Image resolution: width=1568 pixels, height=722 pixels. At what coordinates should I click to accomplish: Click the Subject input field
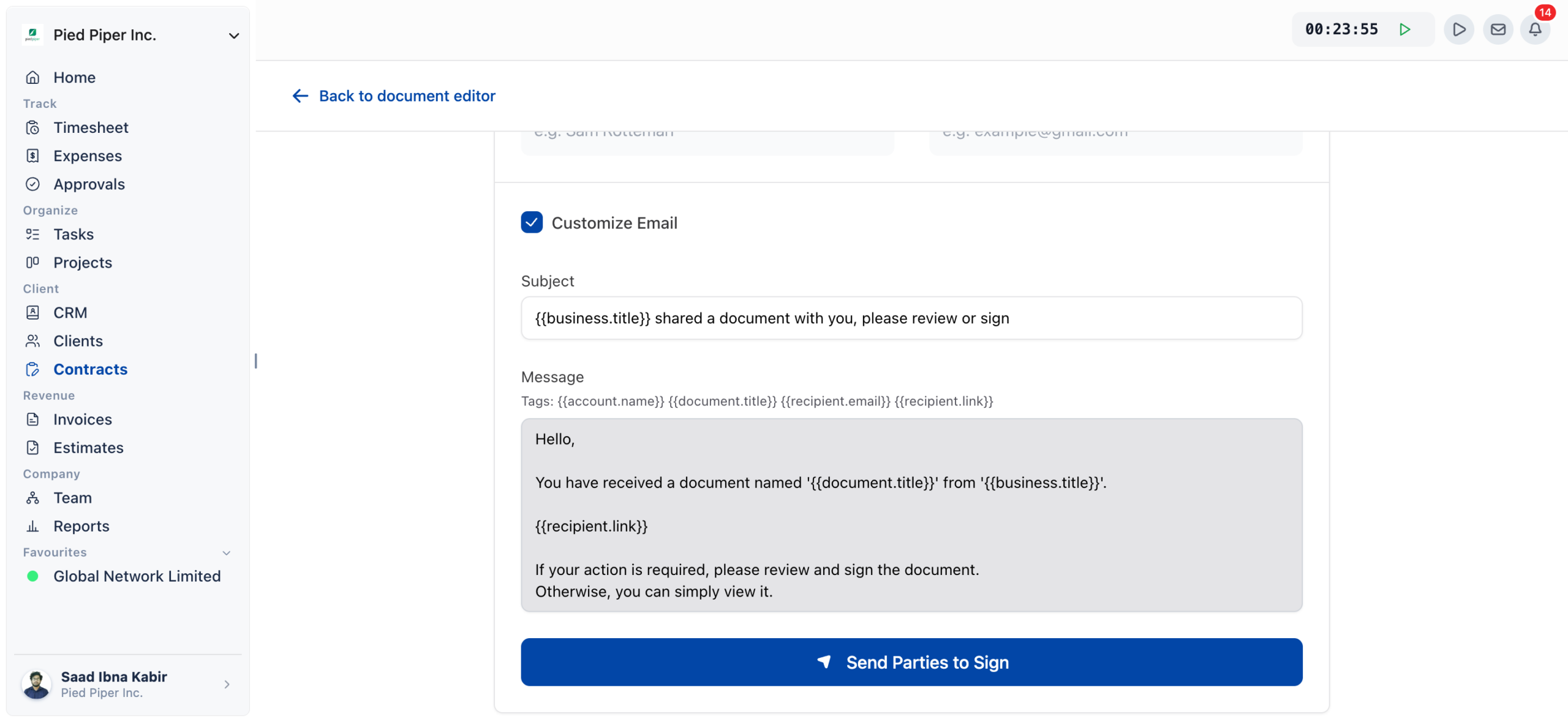tap(911, 318)
